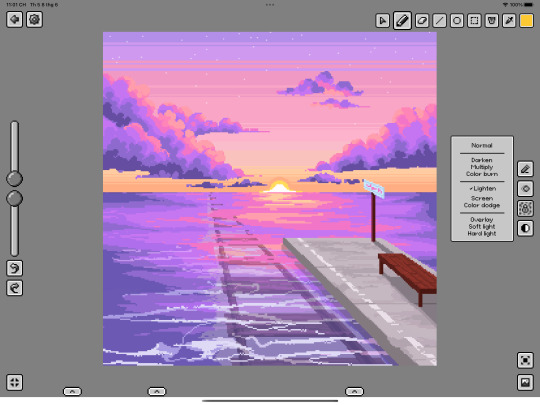Click the undo arrow button
Screen dimensions: 540x405
tap(14, 268)
